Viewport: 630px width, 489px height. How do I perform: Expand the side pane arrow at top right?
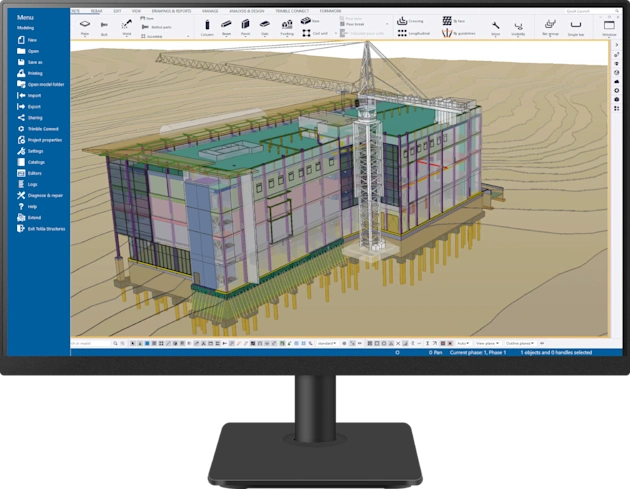pos(617,45)
